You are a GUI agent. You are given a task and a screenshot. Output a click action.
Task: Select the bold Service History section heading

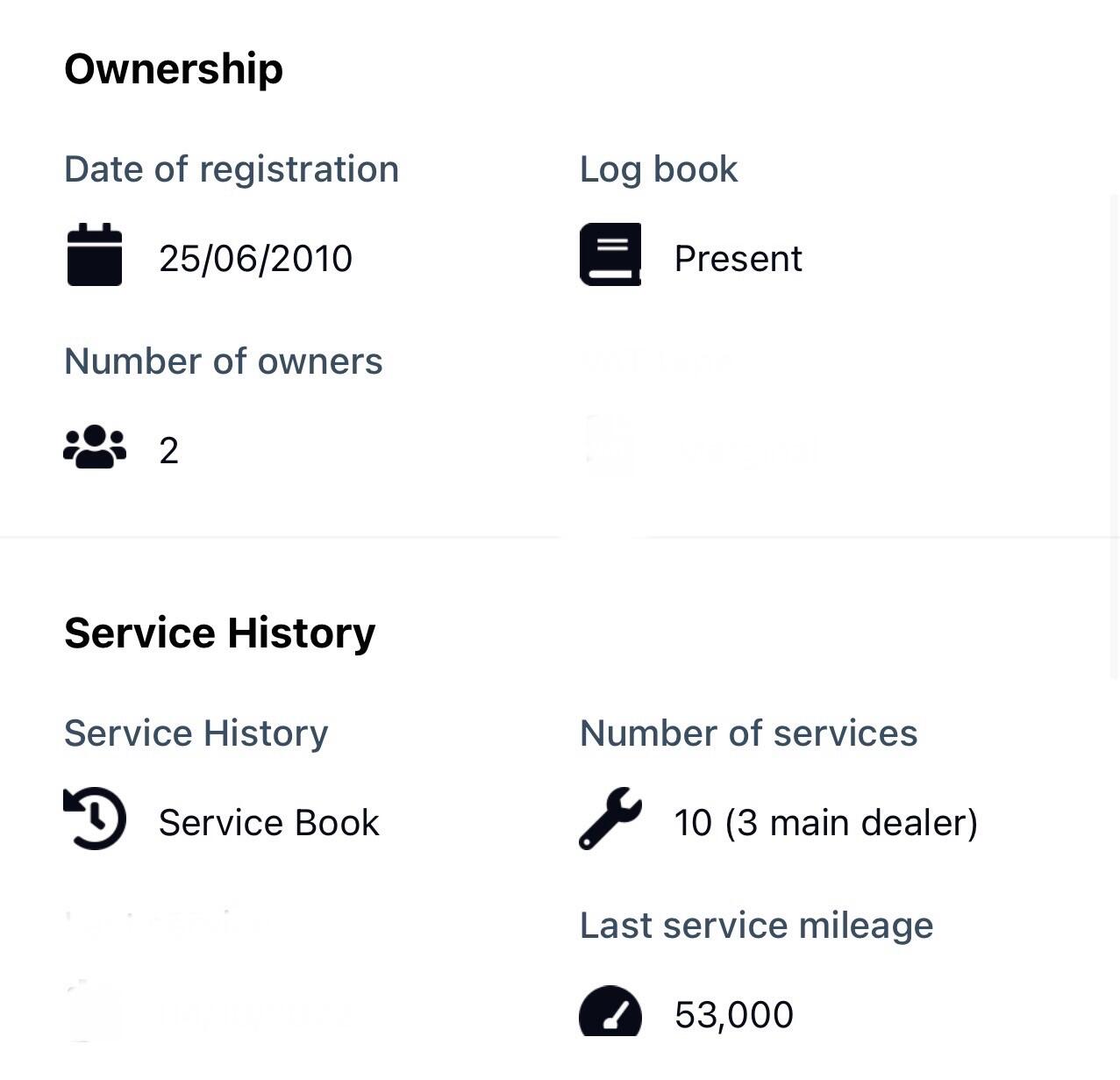pyautogui.click(x=219, y=633)
